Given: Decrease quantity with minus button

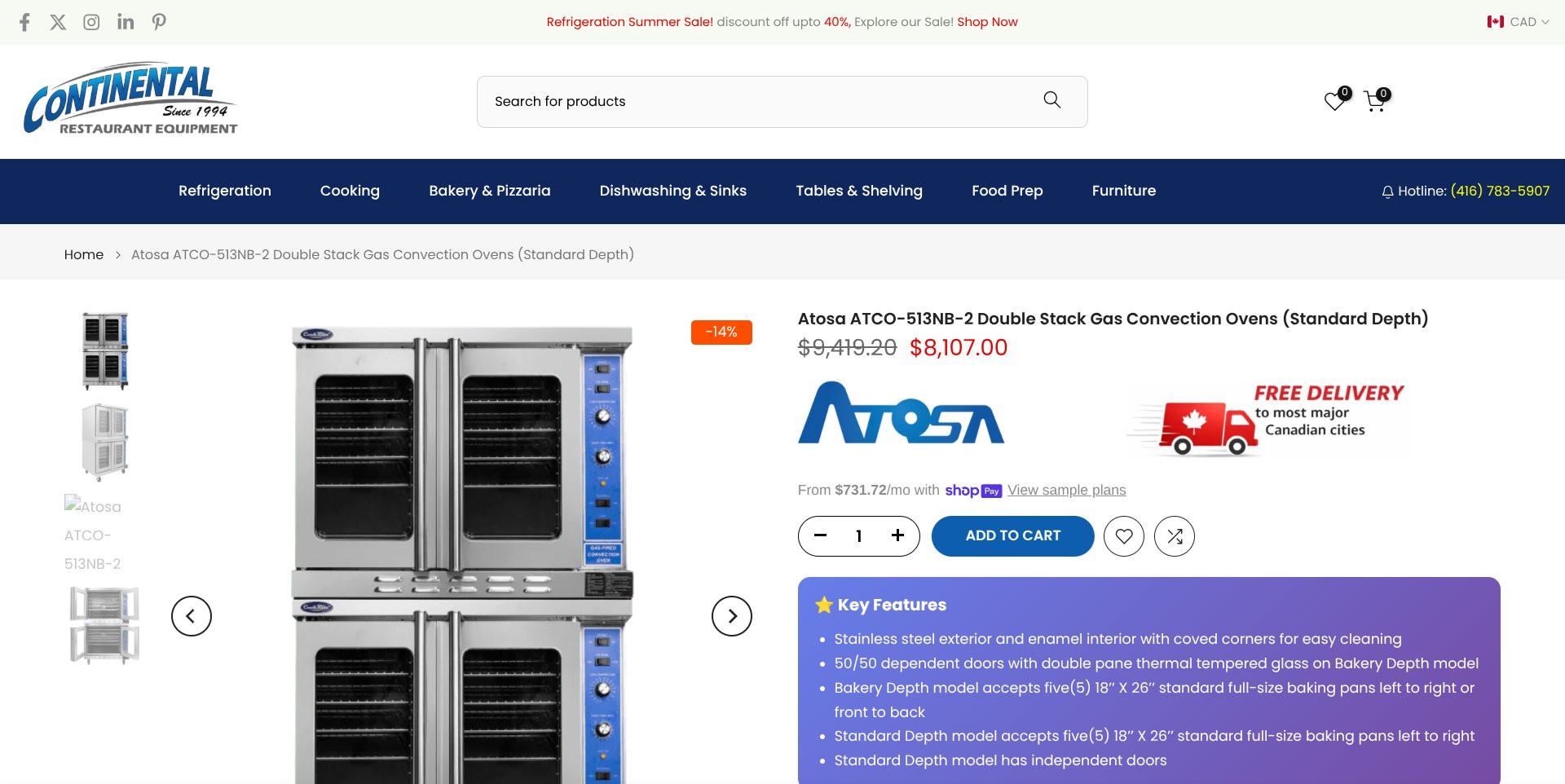Looking at the screenshot, I should (x=821, y=535).
